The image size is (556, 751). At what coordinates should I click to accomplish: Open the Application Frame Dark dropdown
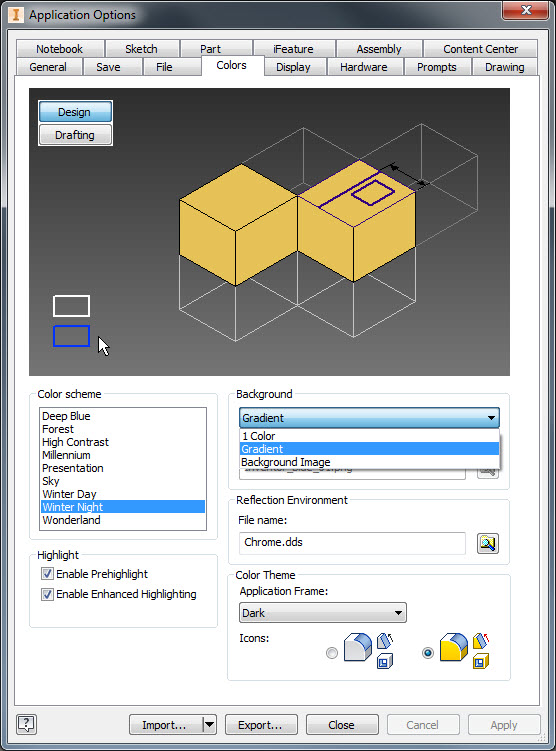[x=323, y=613]
